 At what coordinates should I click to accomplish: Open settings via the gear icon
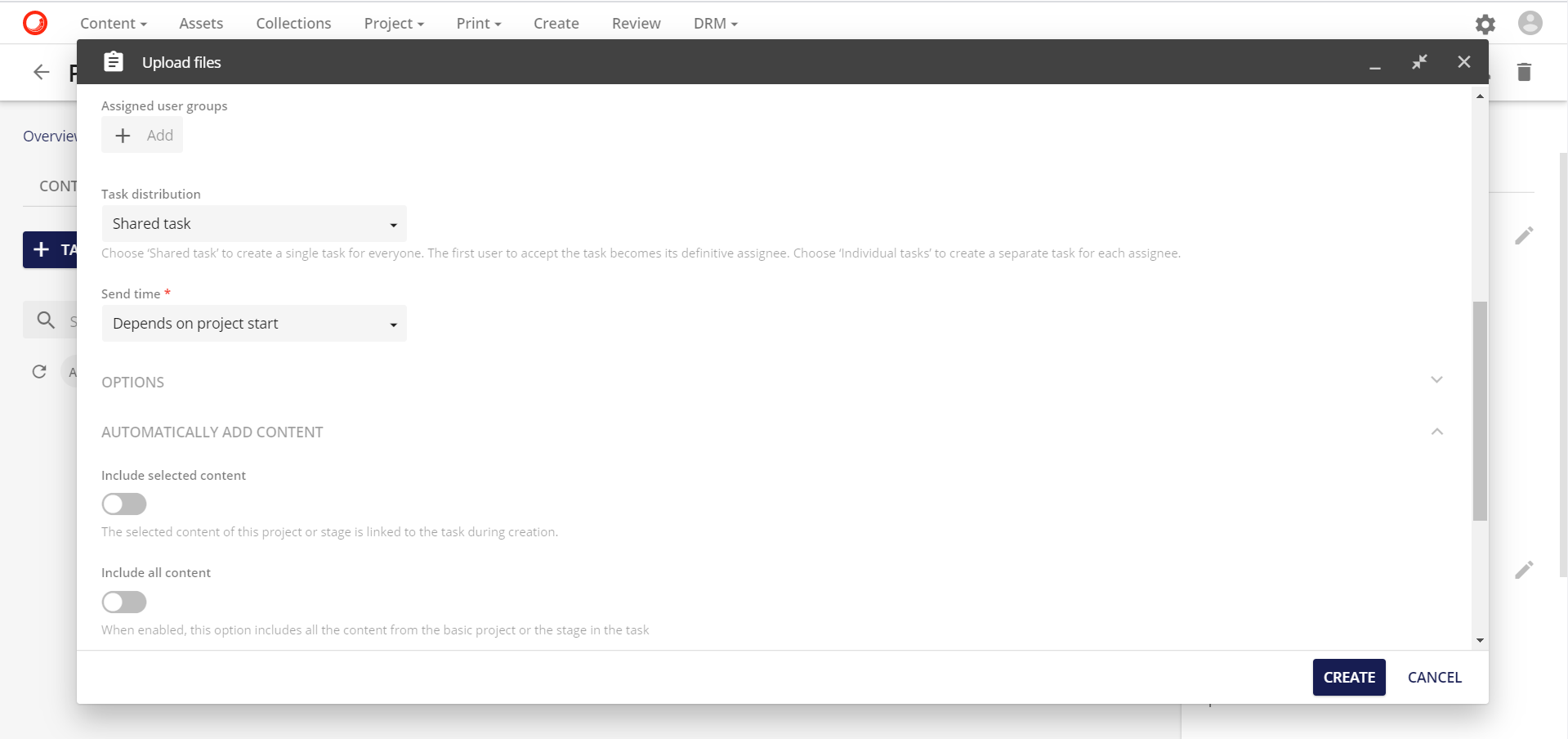[x=1485, y=24]
